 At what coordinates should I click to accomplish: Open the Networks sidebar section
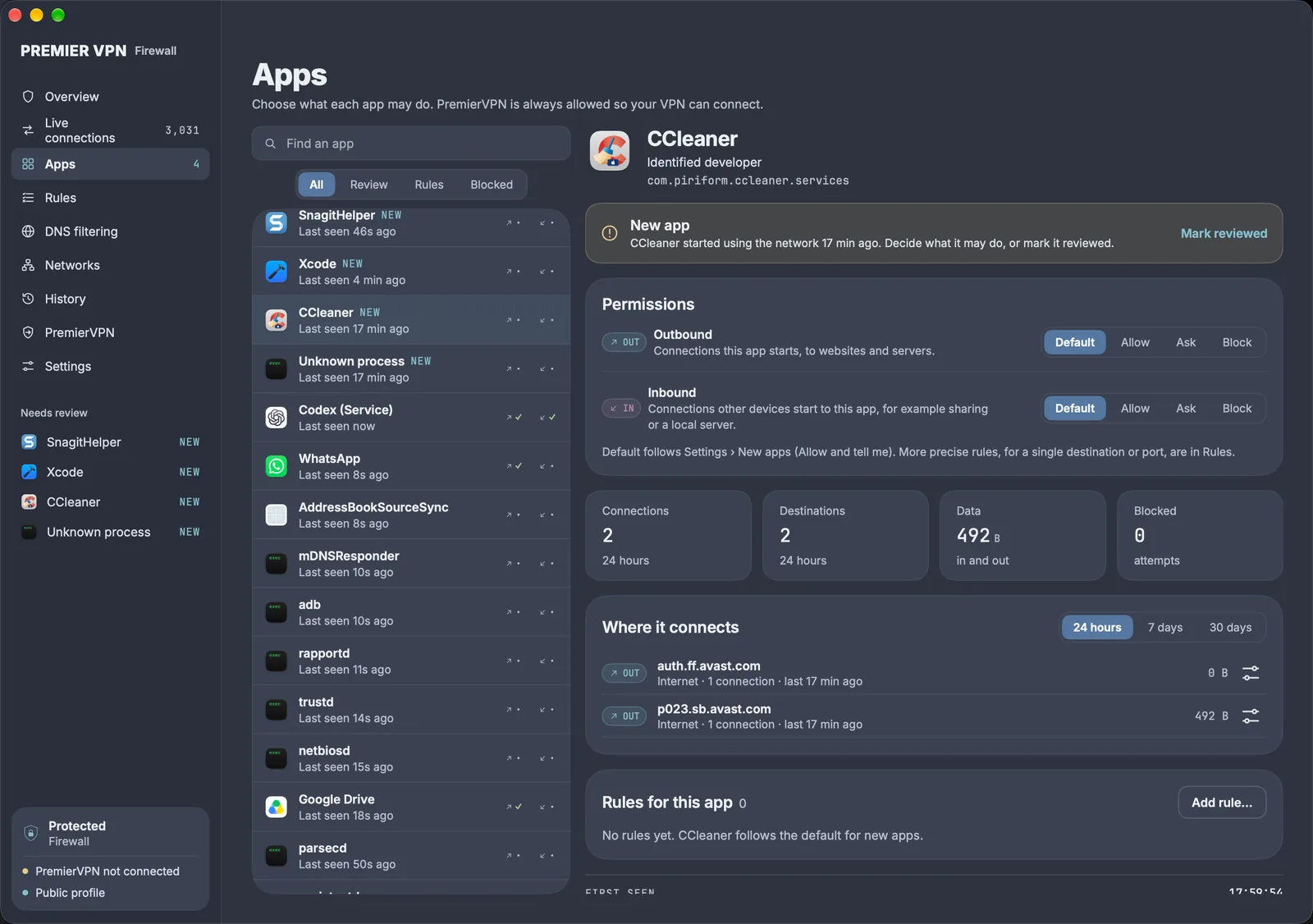[x=111, y=265]
